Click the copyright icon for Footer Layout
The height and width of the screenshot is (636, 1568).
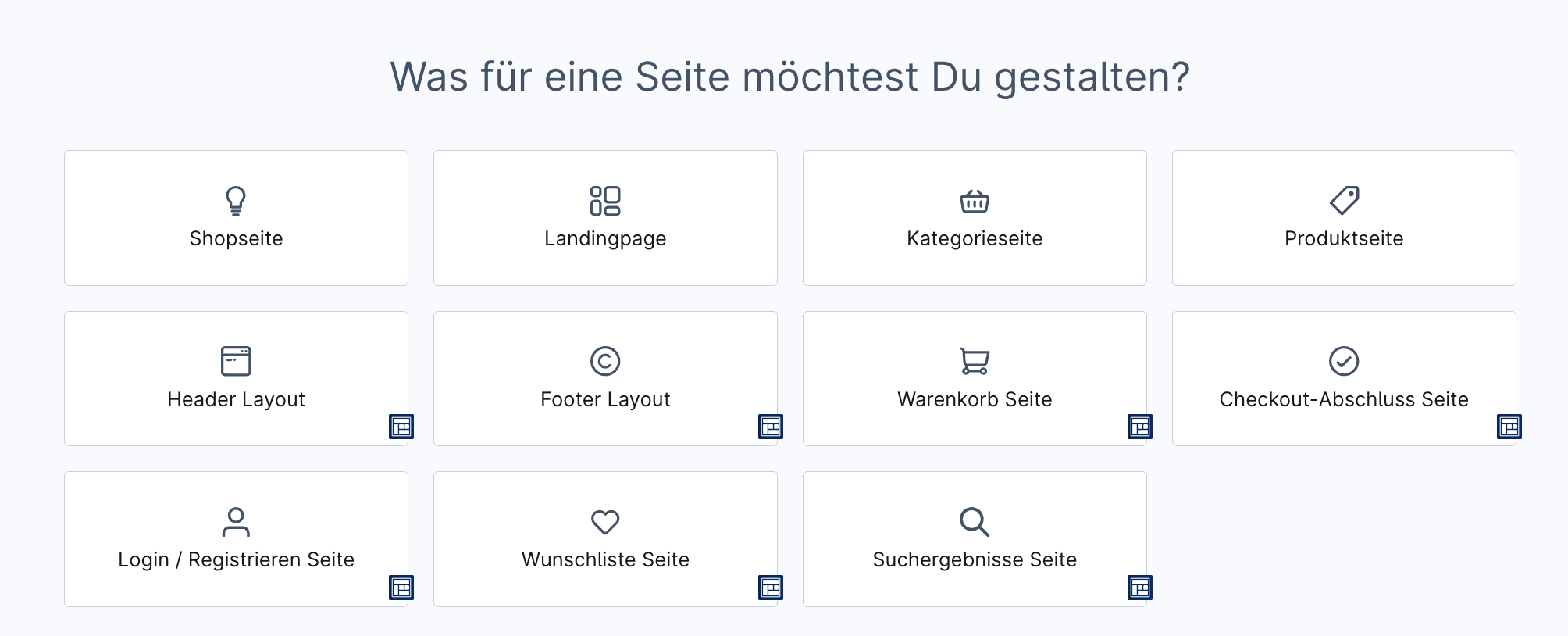605,361
